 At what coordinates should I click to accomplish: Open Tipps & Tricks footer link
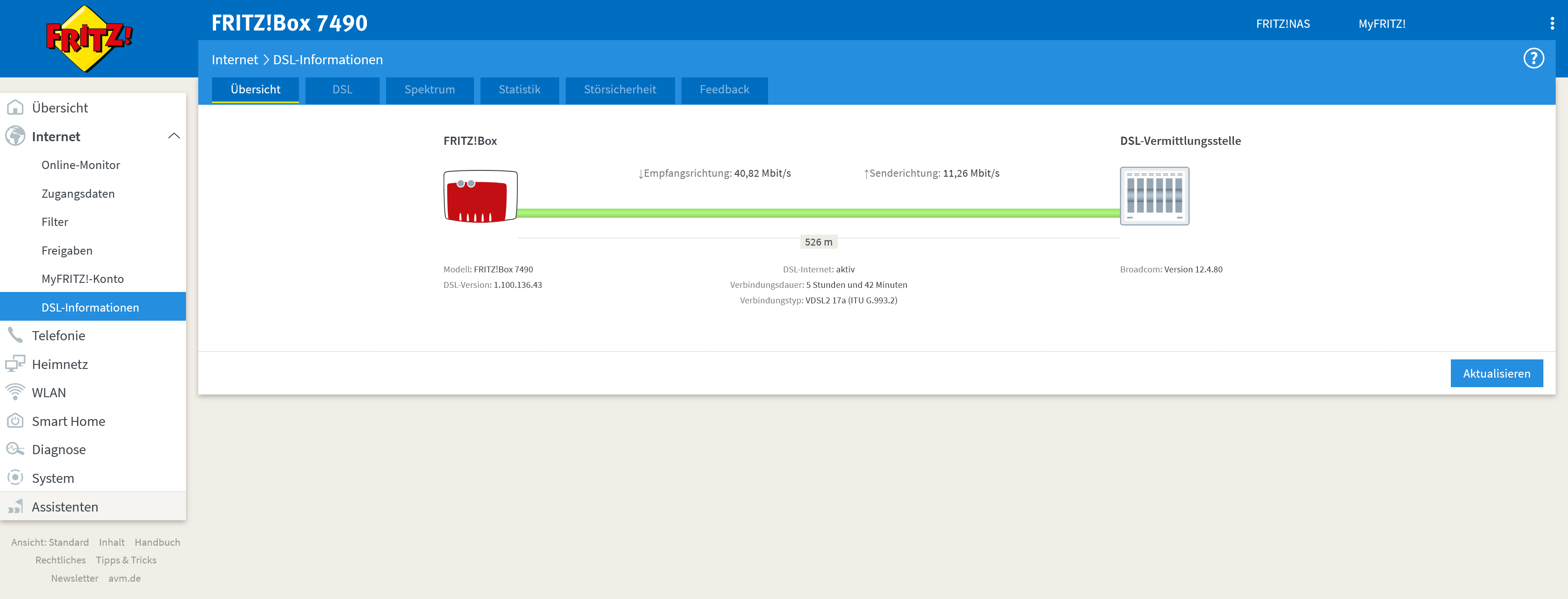point(126,560)
